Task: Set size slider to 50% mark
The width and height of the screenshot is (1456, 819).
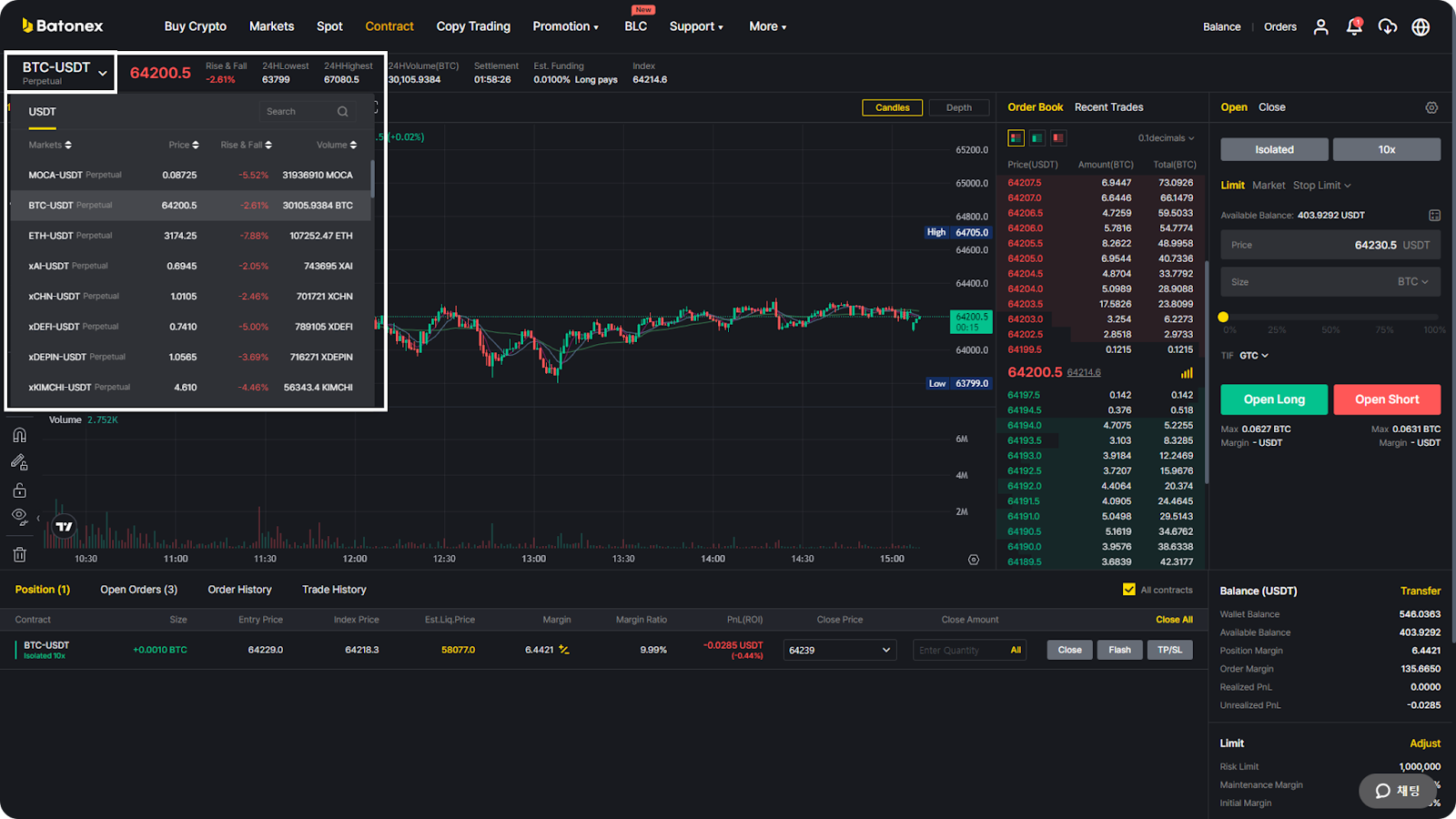Action: [x=1330, y=317]
